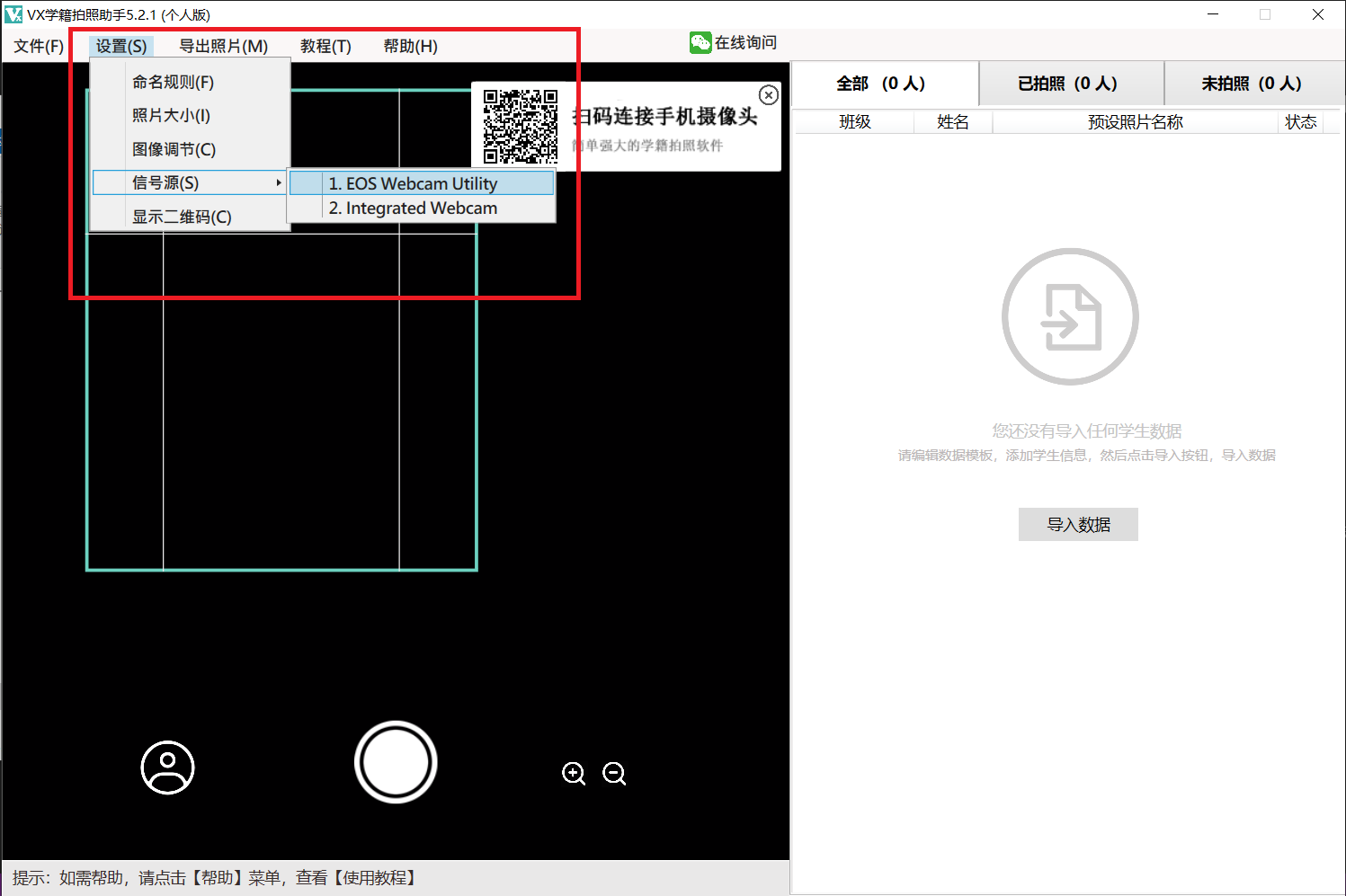This screenshot has width=1346, height=896.
Task: Expand the 信号源(S) submenu
Action: (190, 182)
